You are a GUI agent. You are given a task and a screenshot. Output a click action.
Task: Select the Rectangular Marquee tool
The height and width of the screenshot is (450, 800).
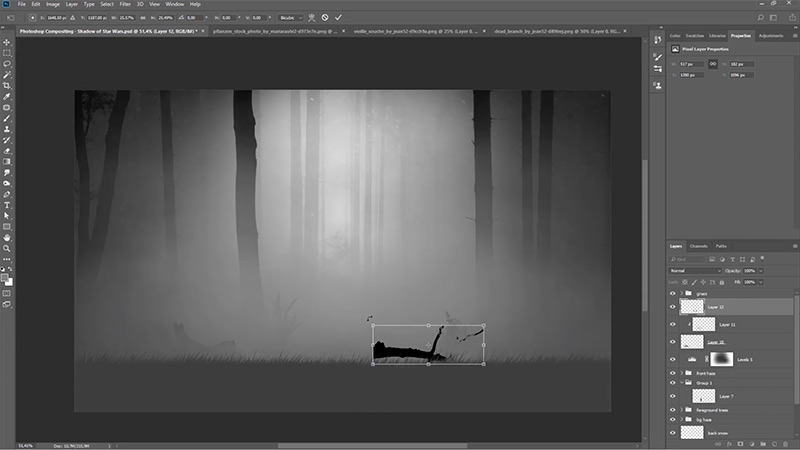click(7, 53)
